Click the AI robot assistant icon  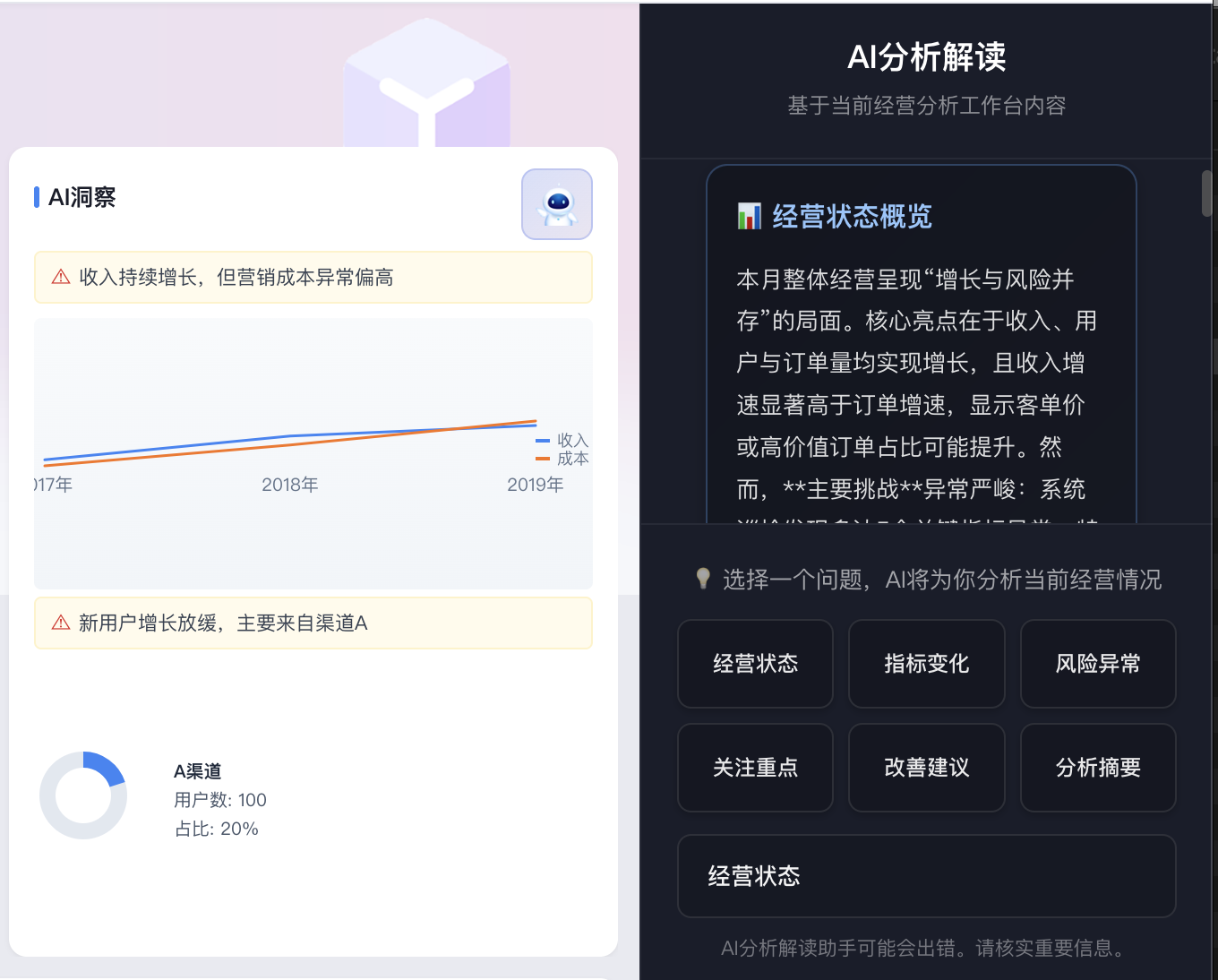(x=556, y=204)
